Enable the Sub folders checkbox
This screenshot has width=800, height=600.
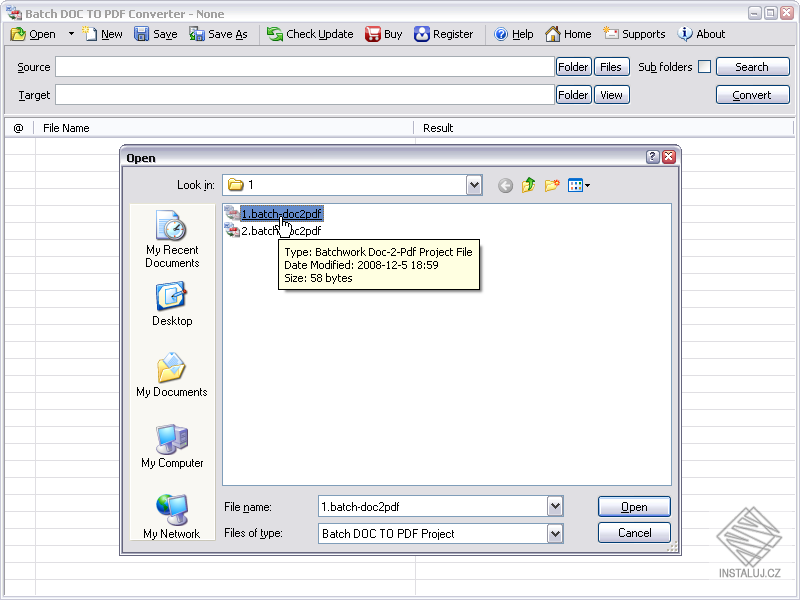click(x=705, y=66)
